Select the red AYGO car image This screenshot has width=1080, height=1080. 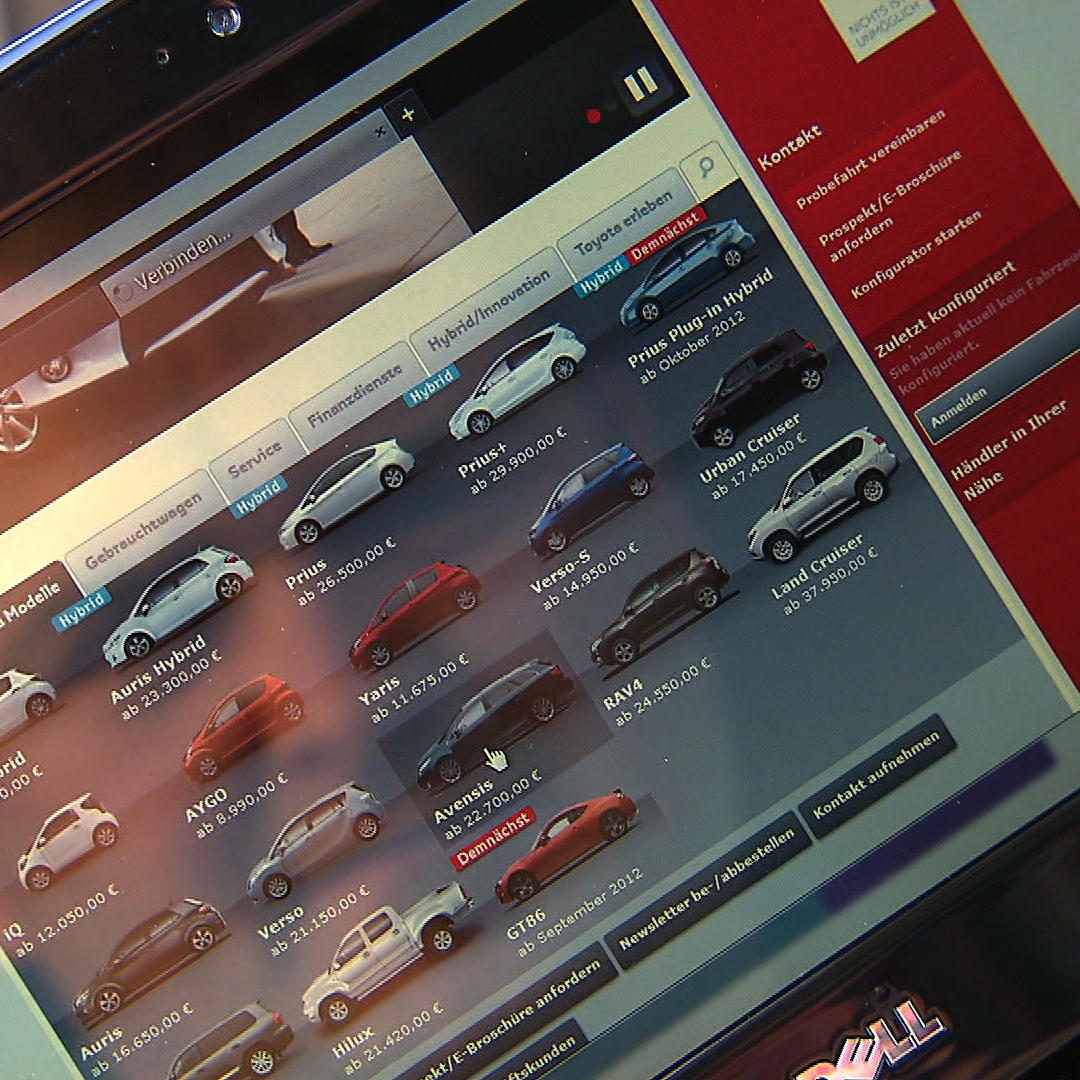[243, 726]
